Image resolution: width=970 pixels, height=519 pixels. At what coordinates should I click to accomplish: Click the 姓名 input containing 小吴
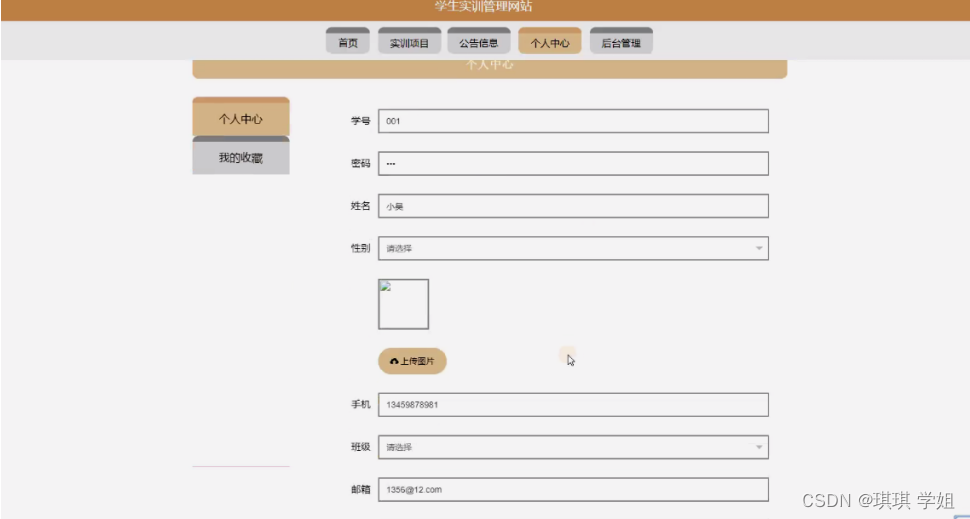click(x=573, y=207)
